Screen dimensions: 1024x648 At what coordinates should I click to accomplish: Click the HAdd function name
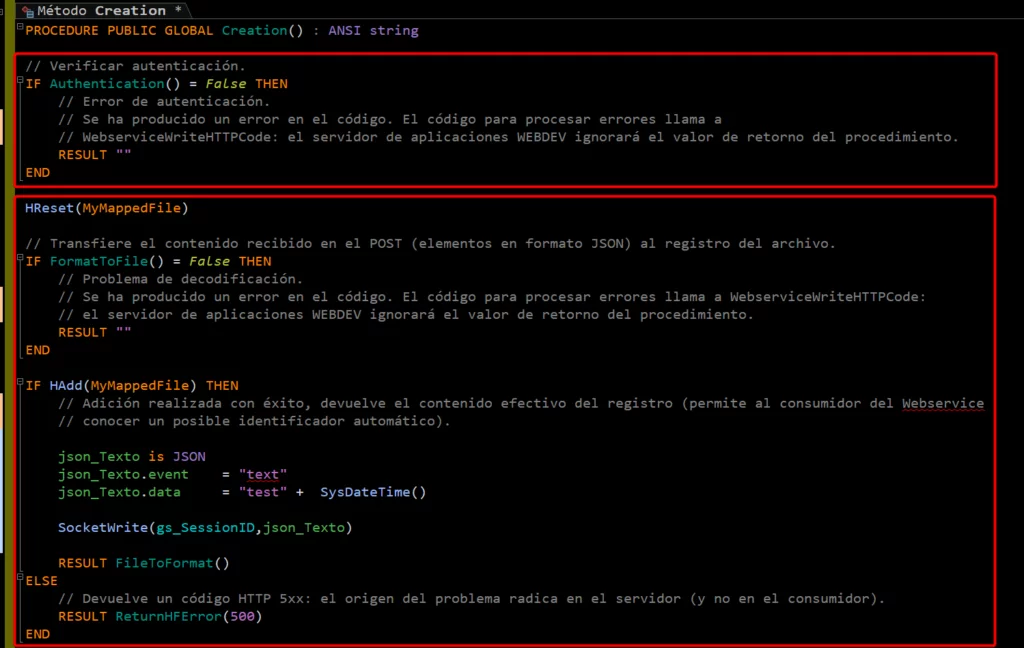[66, 385]
